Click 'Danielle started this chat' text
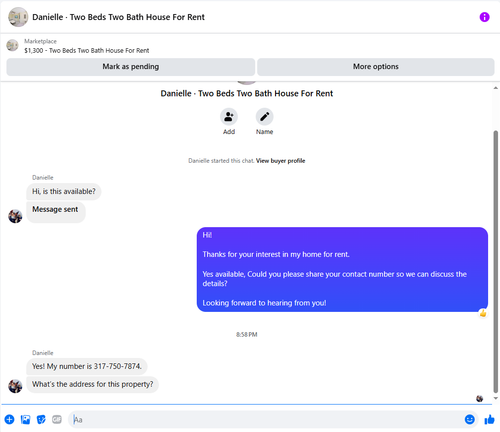 (x=221, y=161)
